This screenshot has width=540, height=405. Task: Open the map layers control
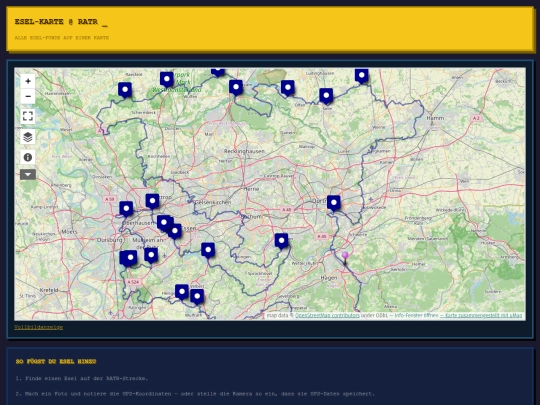pos(28,137)
